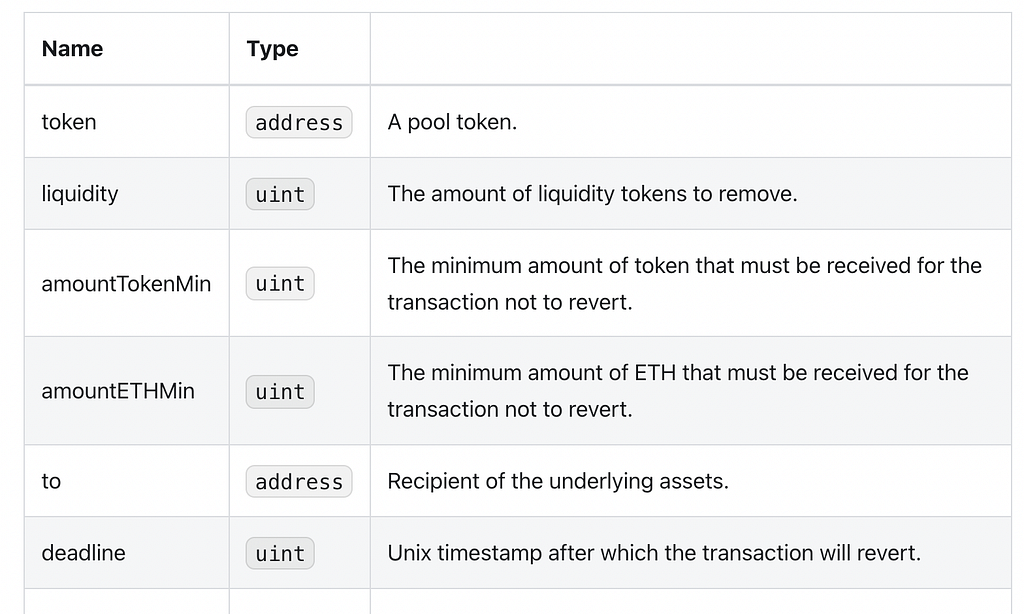This screenshot has height=614, width=1024.
Task: Click the uint badge in liquidity row
Action: coord(280,194)
